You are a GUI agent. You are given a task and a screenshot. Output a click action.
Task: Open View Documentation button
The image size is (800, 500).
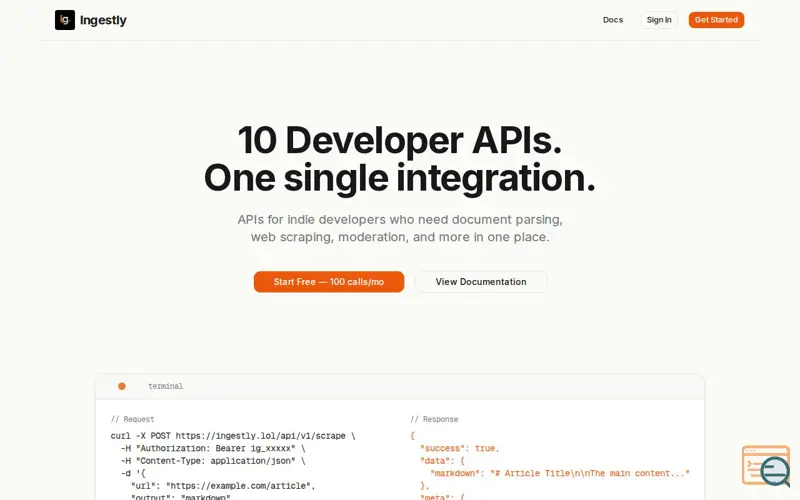[x=481, y=282]
